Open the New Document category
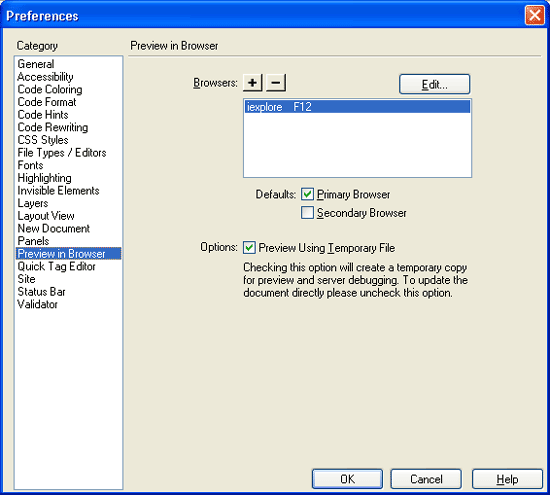 54,228
